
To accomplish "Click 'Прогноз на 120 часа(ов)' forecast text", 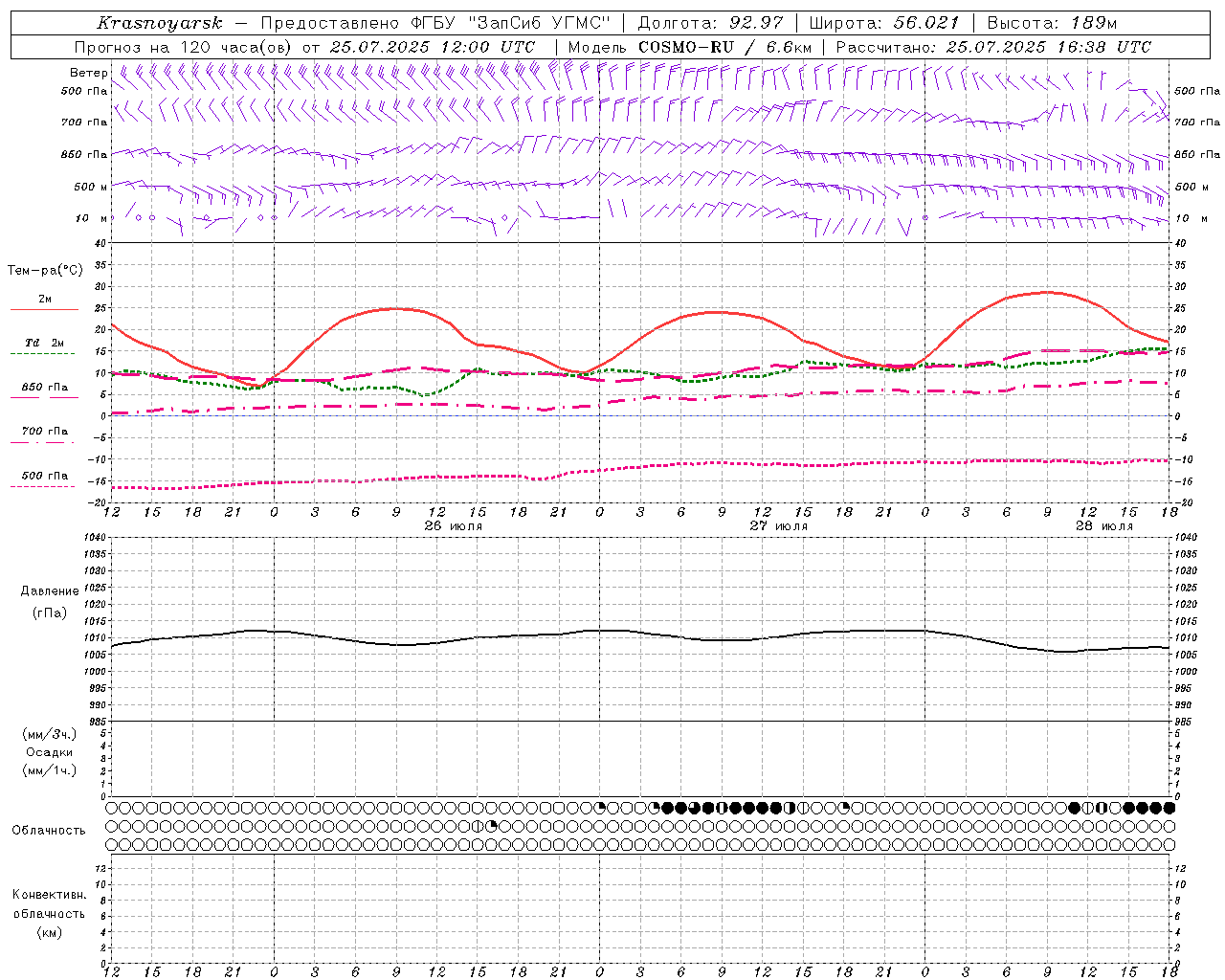I will click(x=184, y=47).
